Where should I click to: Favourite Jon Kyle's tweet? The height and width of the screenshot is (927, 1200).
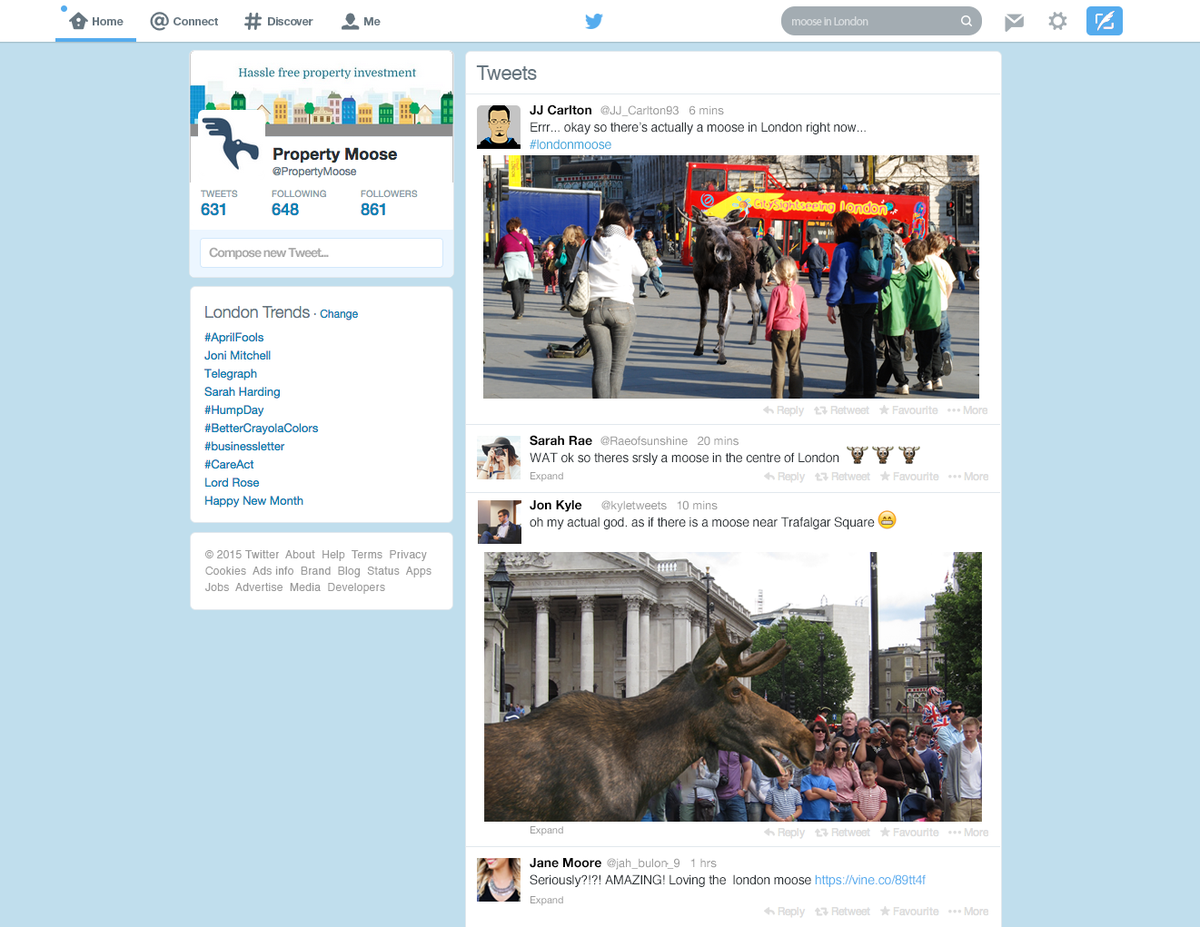[908, 832]
